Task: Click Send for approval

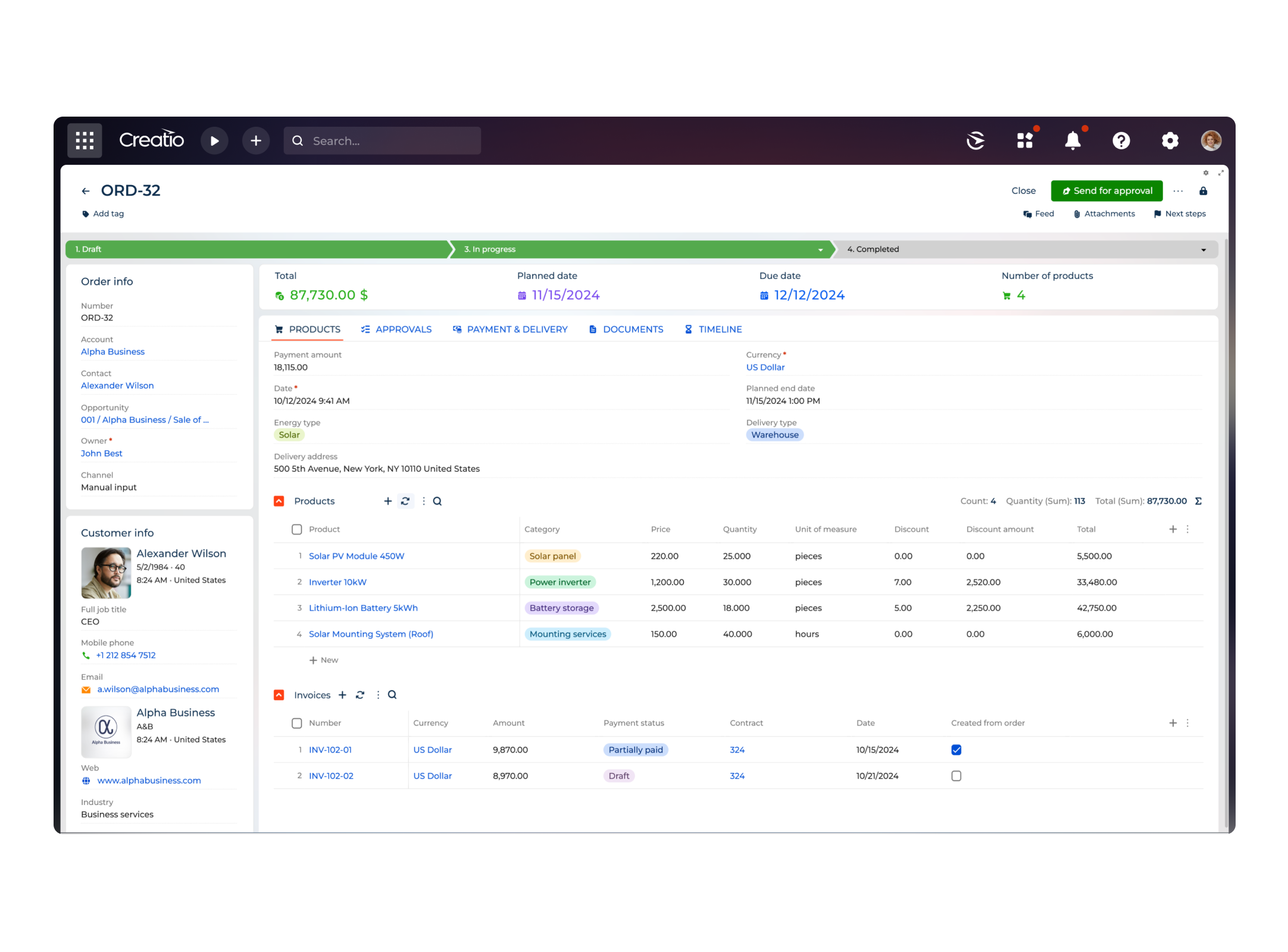Action: pos(1106,190)
